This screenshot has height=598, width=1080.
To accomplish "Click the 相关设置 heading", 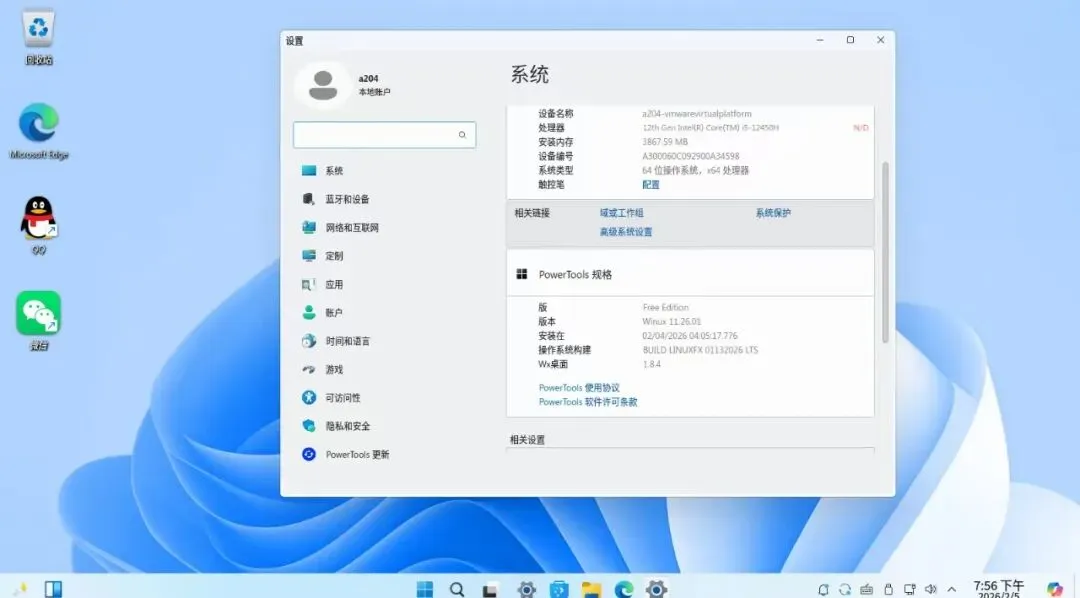I will coord(527,440).
